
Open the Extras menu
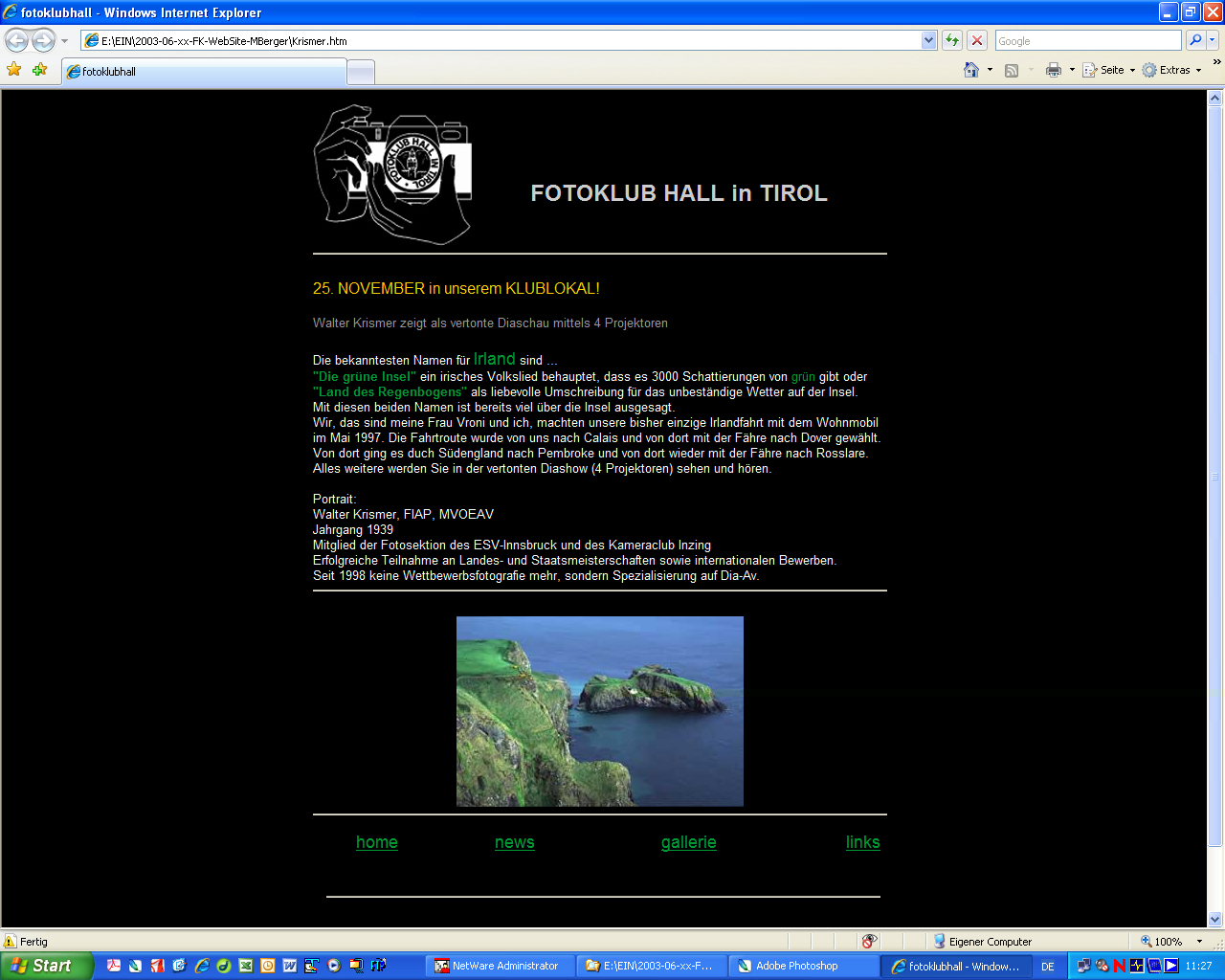1172,70
